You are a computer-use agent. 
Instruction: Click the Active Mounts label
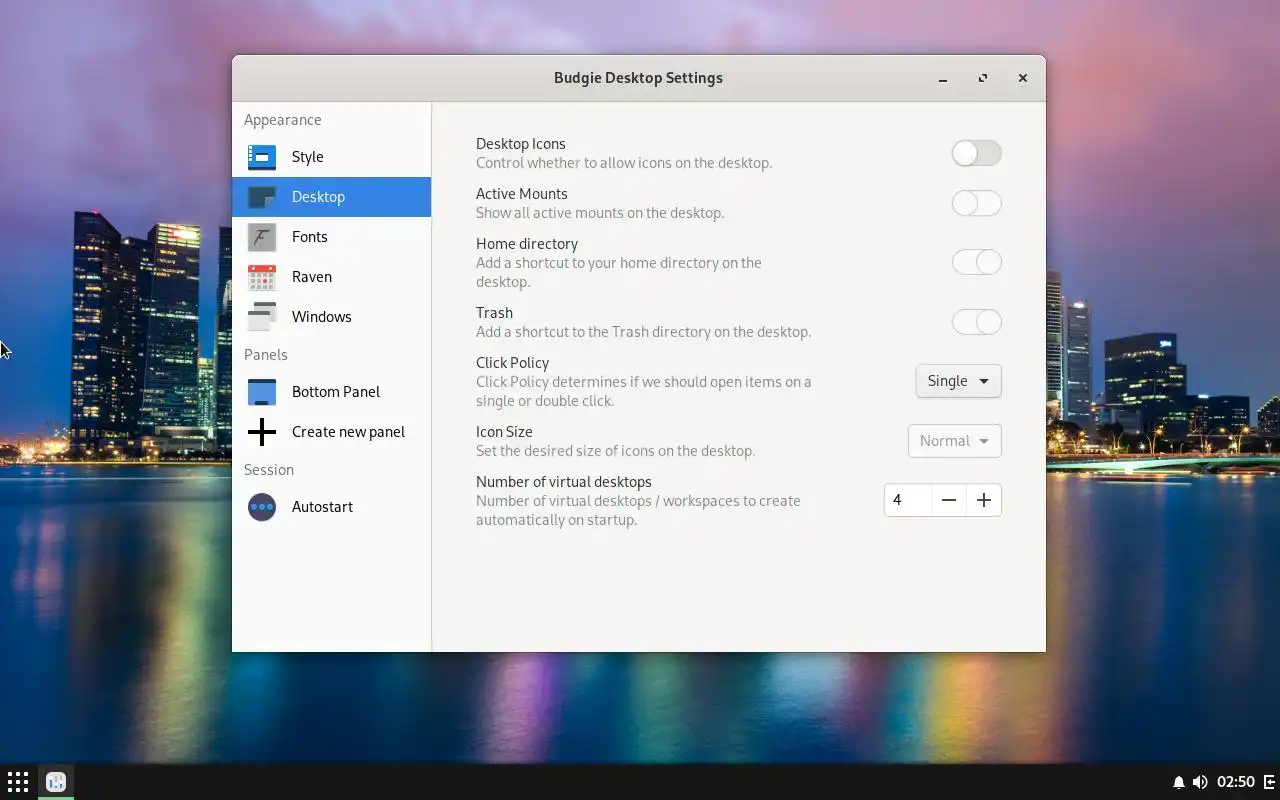point(522,194)
